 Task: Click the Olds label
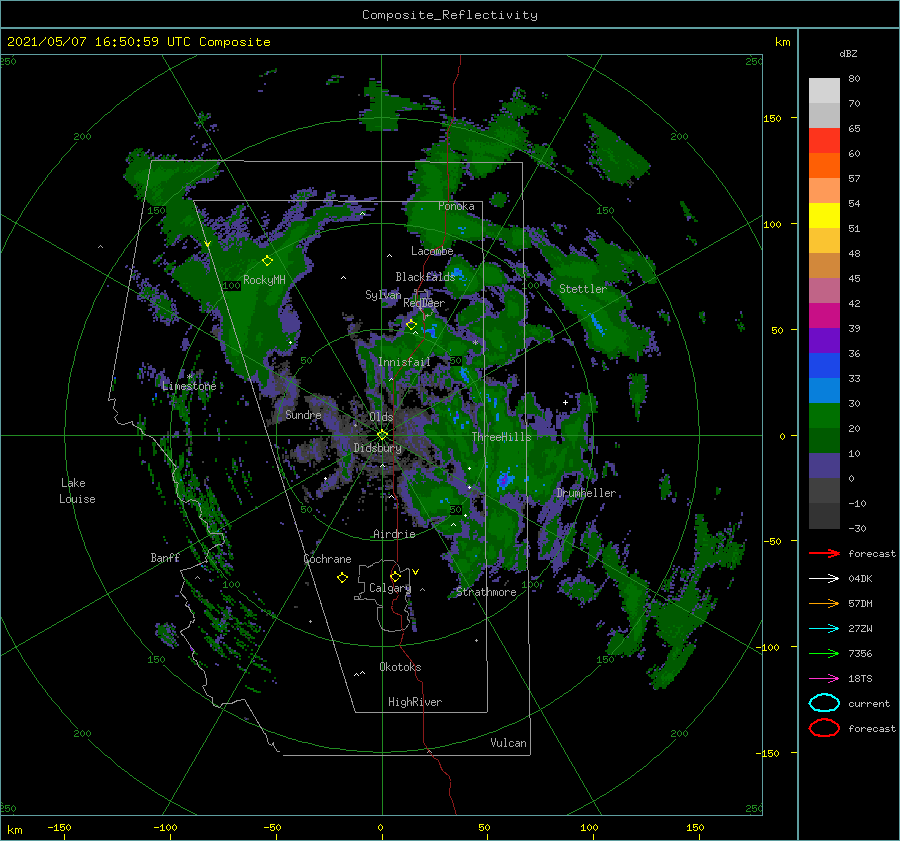[x=381, y=417]
